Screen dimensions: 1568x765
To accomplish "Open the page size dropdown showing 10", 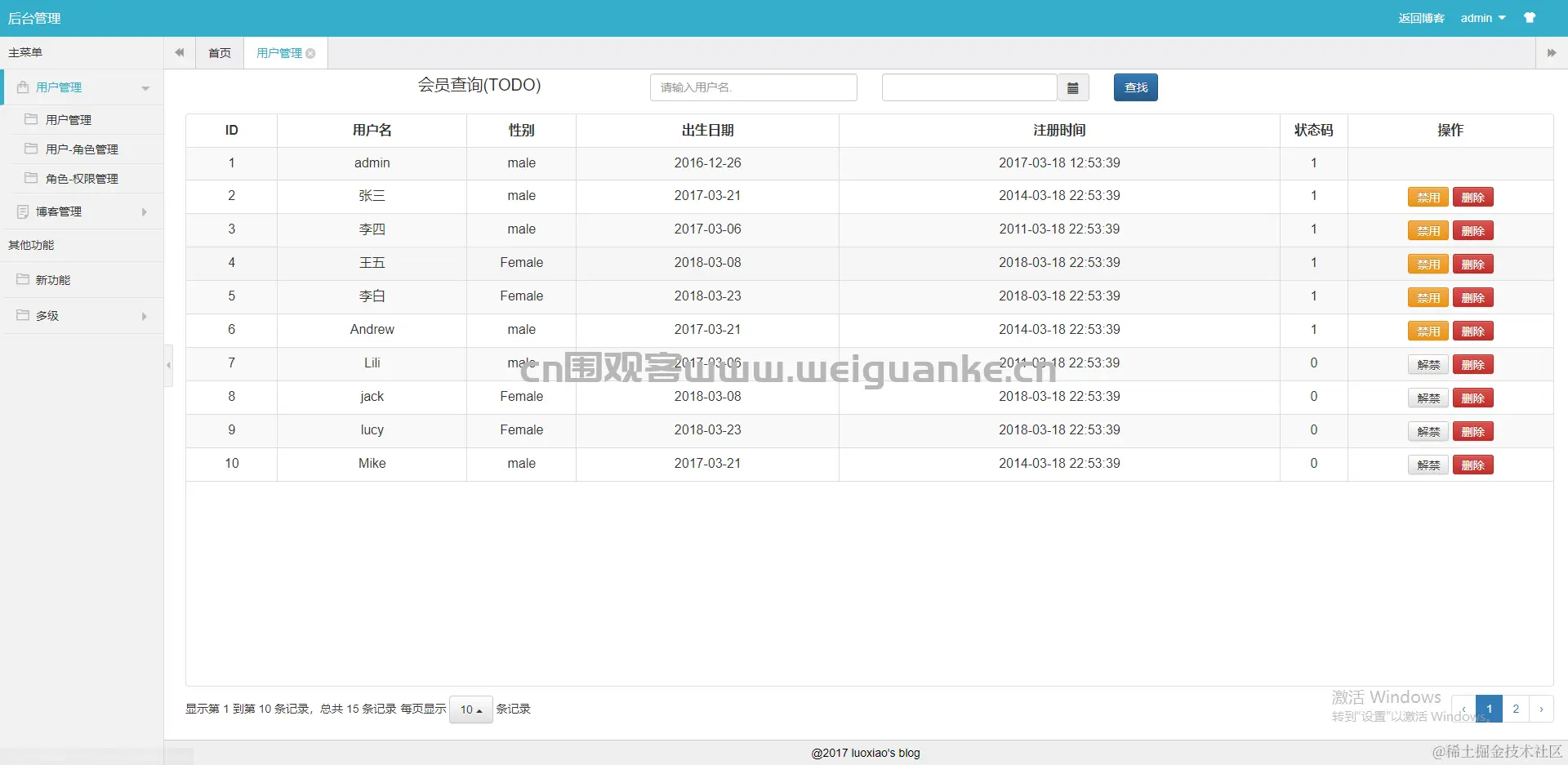I will (471, 709).
